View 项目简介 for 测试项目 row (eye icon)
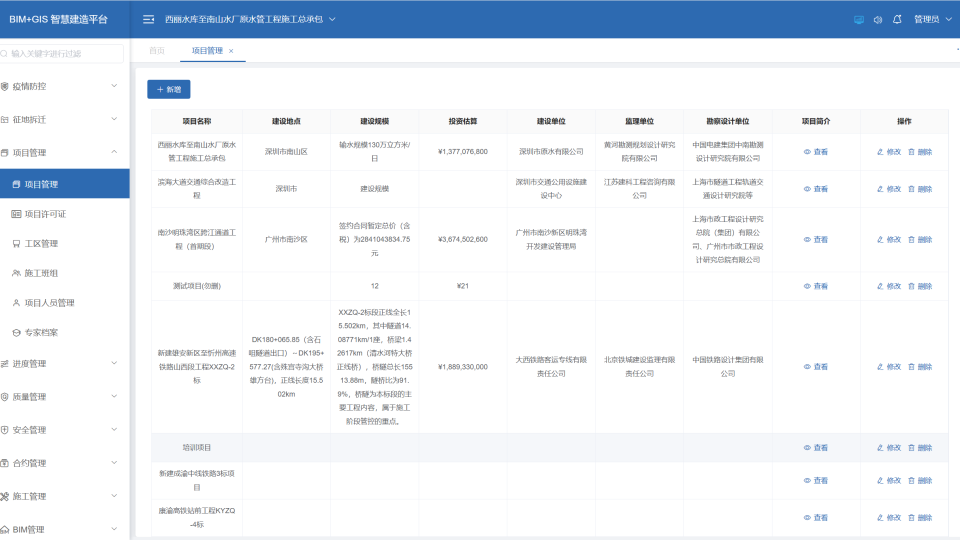Screen dimensions: 960x540 tap(808, 286)
